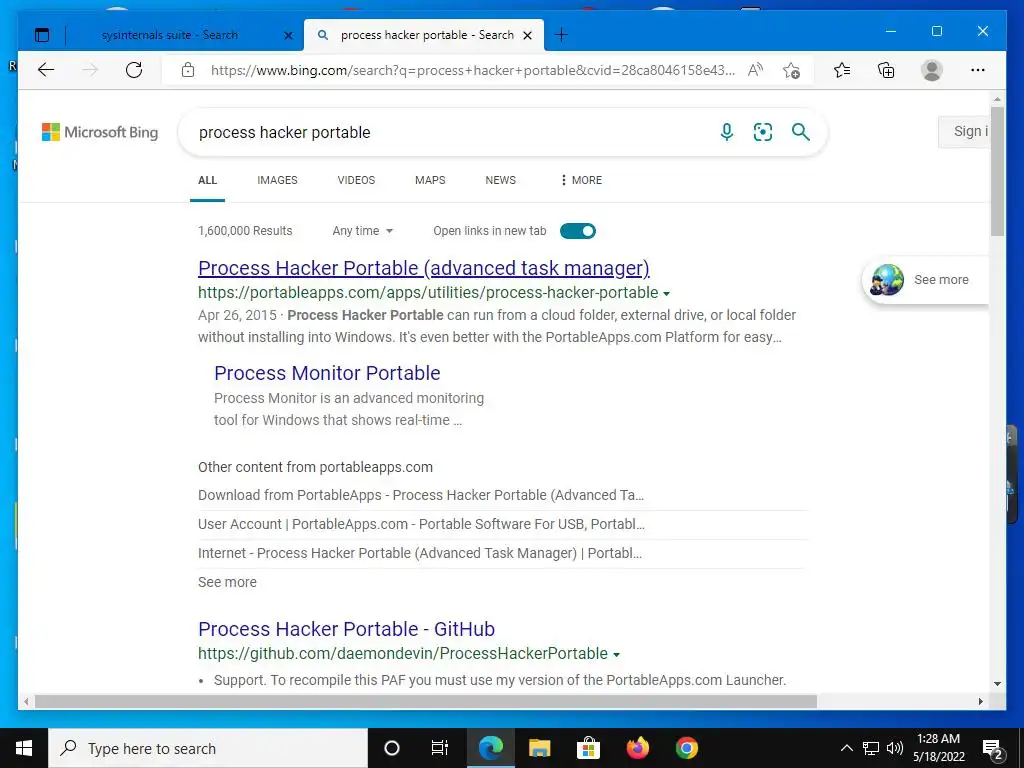Click the browser Back arrow
The width and height of the screenshot is (1024, 768).
tap(46, 70)
